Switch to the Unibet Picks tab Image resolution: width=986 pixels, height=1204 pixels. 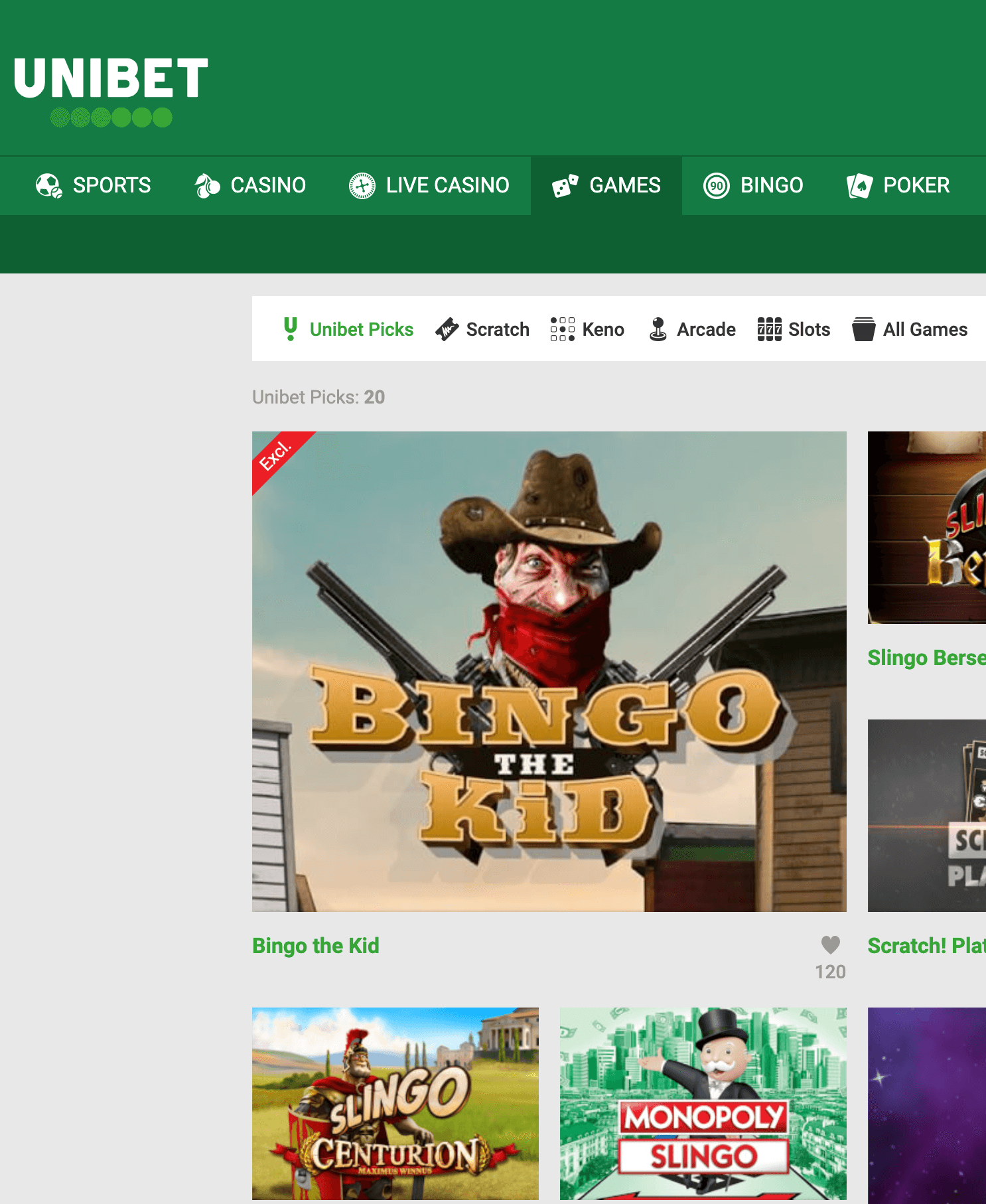(x=361, y=329)
